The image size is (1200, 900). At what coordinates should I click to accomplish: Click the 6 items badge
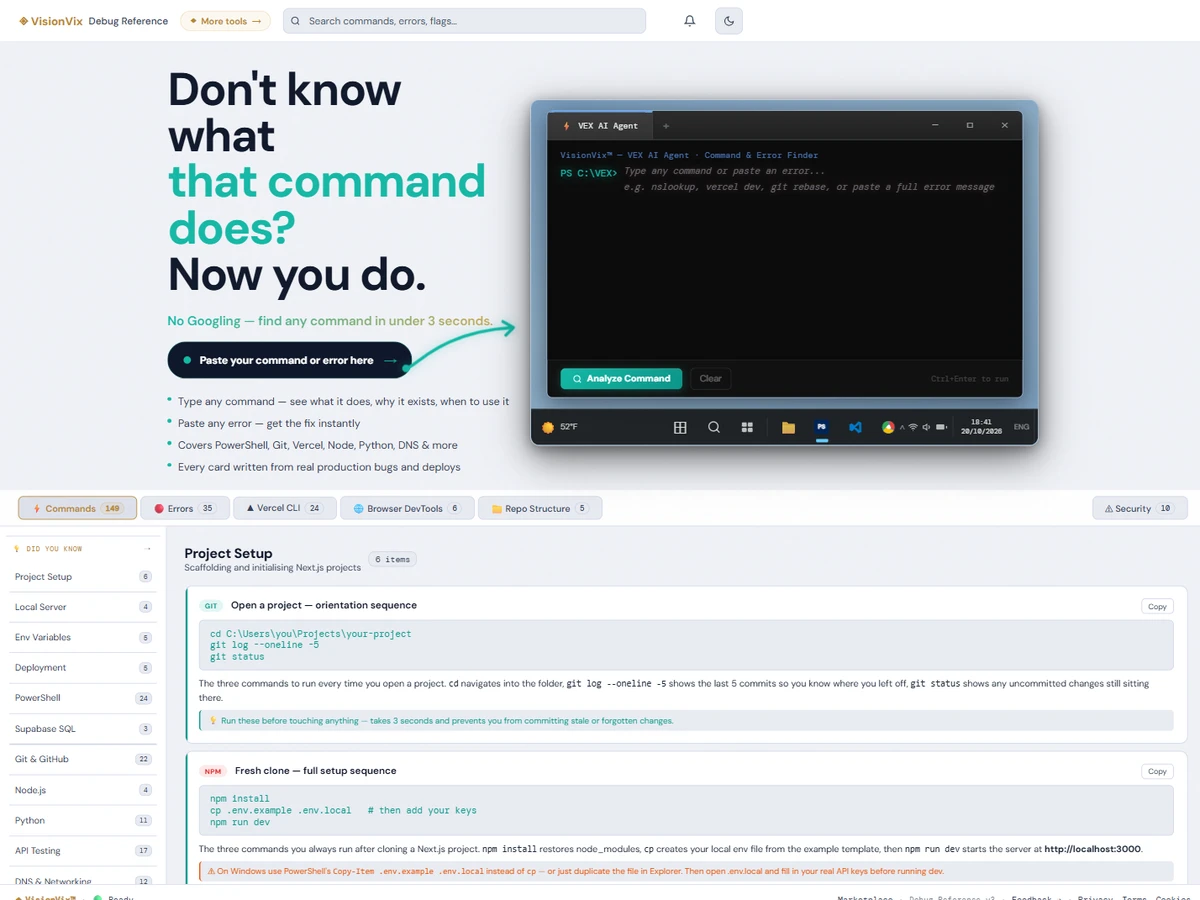point(392,559)
